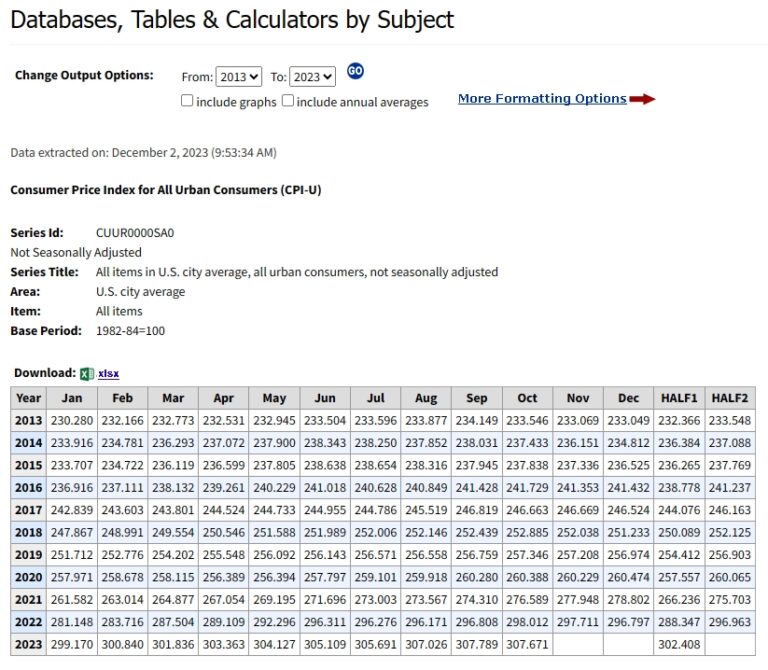Click the Jun 2022 value 296.311
This screenshot has height=670, width=768.
(325, 622)
